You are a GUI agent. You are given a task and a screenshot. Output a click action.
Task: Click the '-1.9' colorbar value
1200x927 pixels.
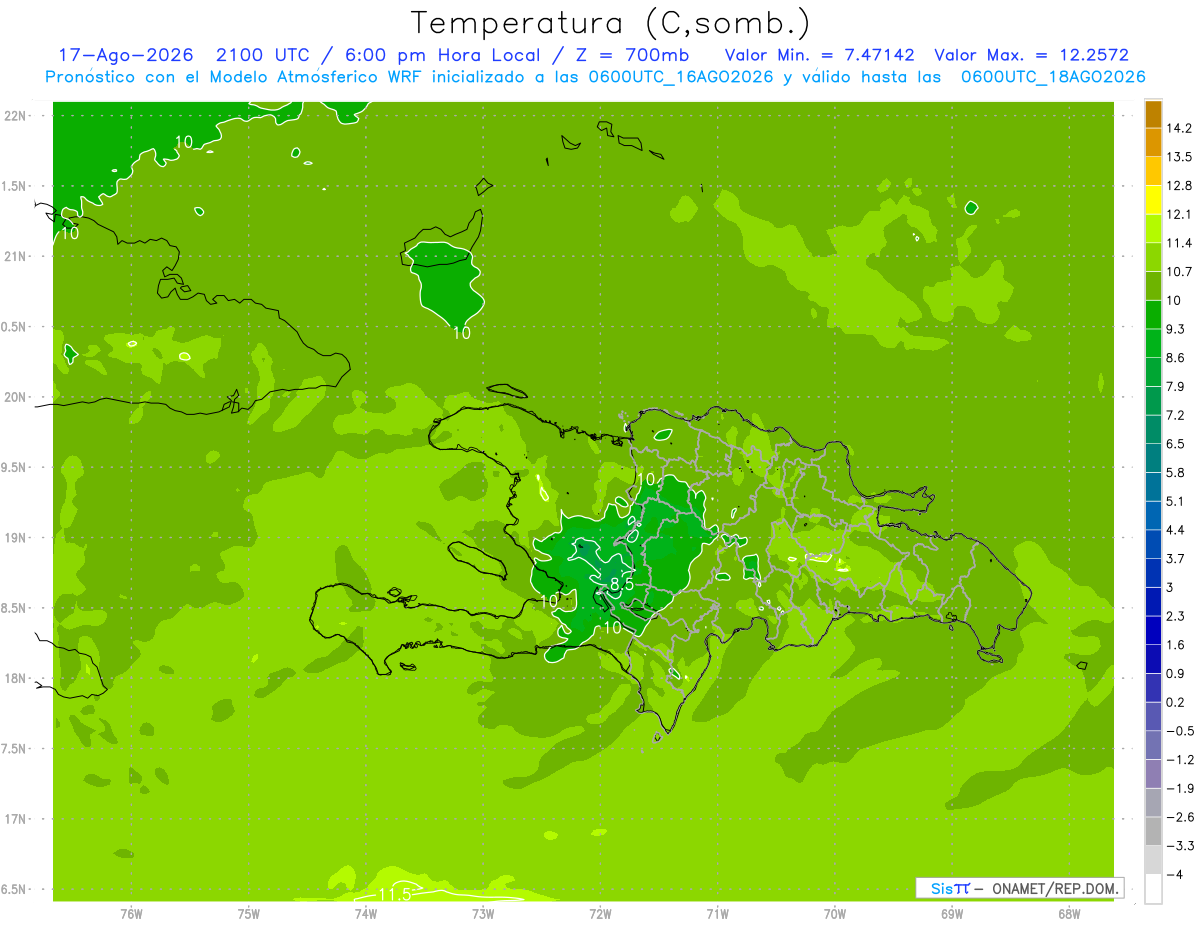[1180, 788]
